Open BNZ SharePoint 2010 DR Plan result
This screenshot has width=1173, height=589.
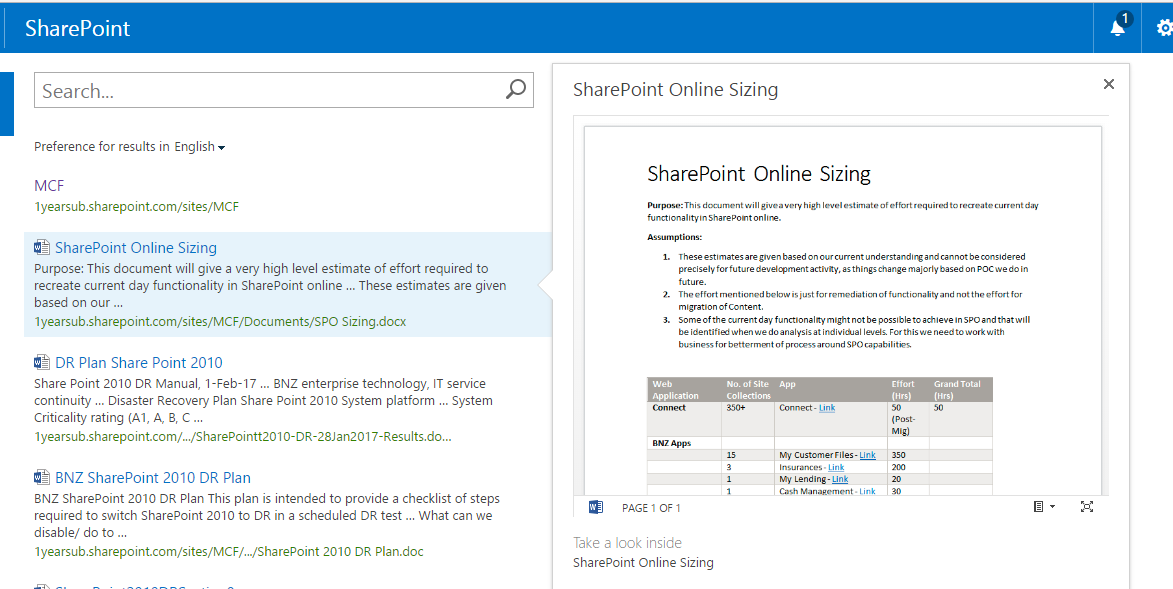[x=153, y=477]
